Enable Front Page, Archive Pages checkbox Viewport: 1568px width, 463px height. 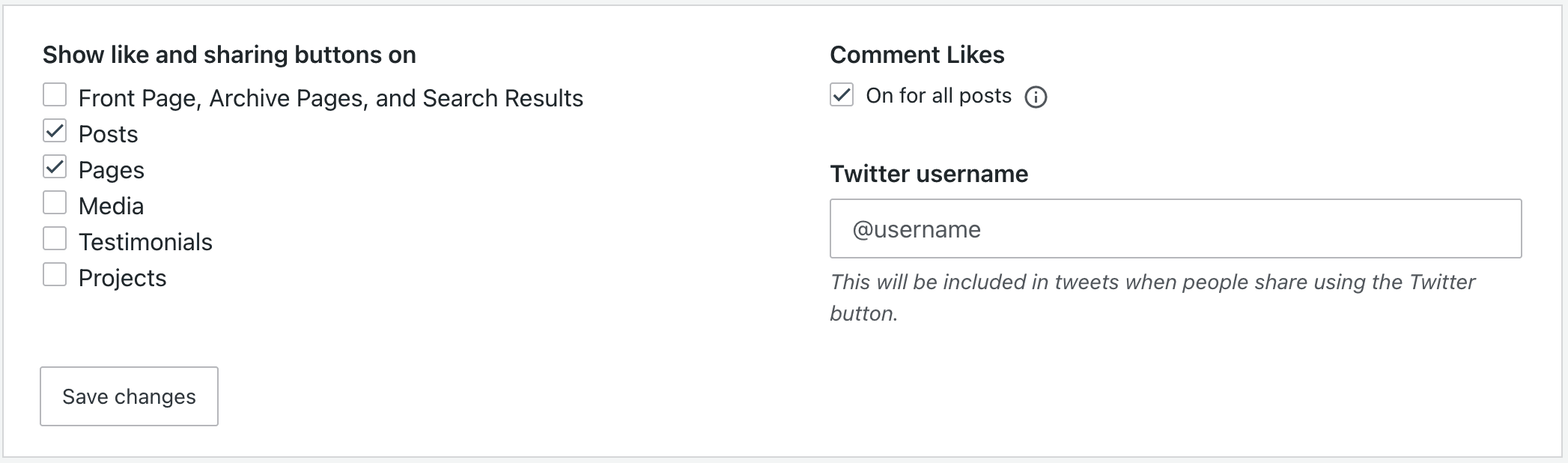pyautogui.click(x=55, y=95)
